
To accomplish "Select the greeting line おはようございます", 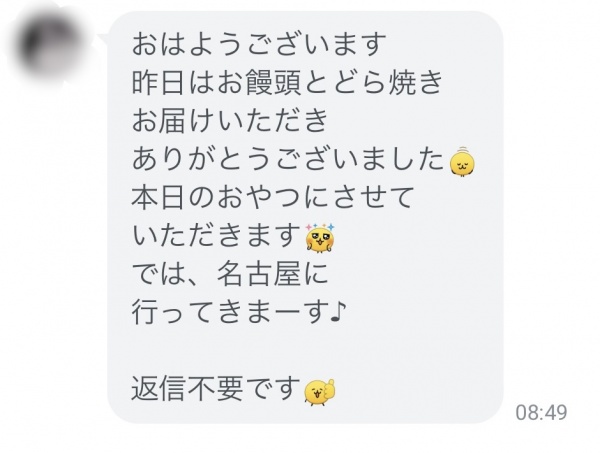I will pyautogui.click(x=259, y=44).
